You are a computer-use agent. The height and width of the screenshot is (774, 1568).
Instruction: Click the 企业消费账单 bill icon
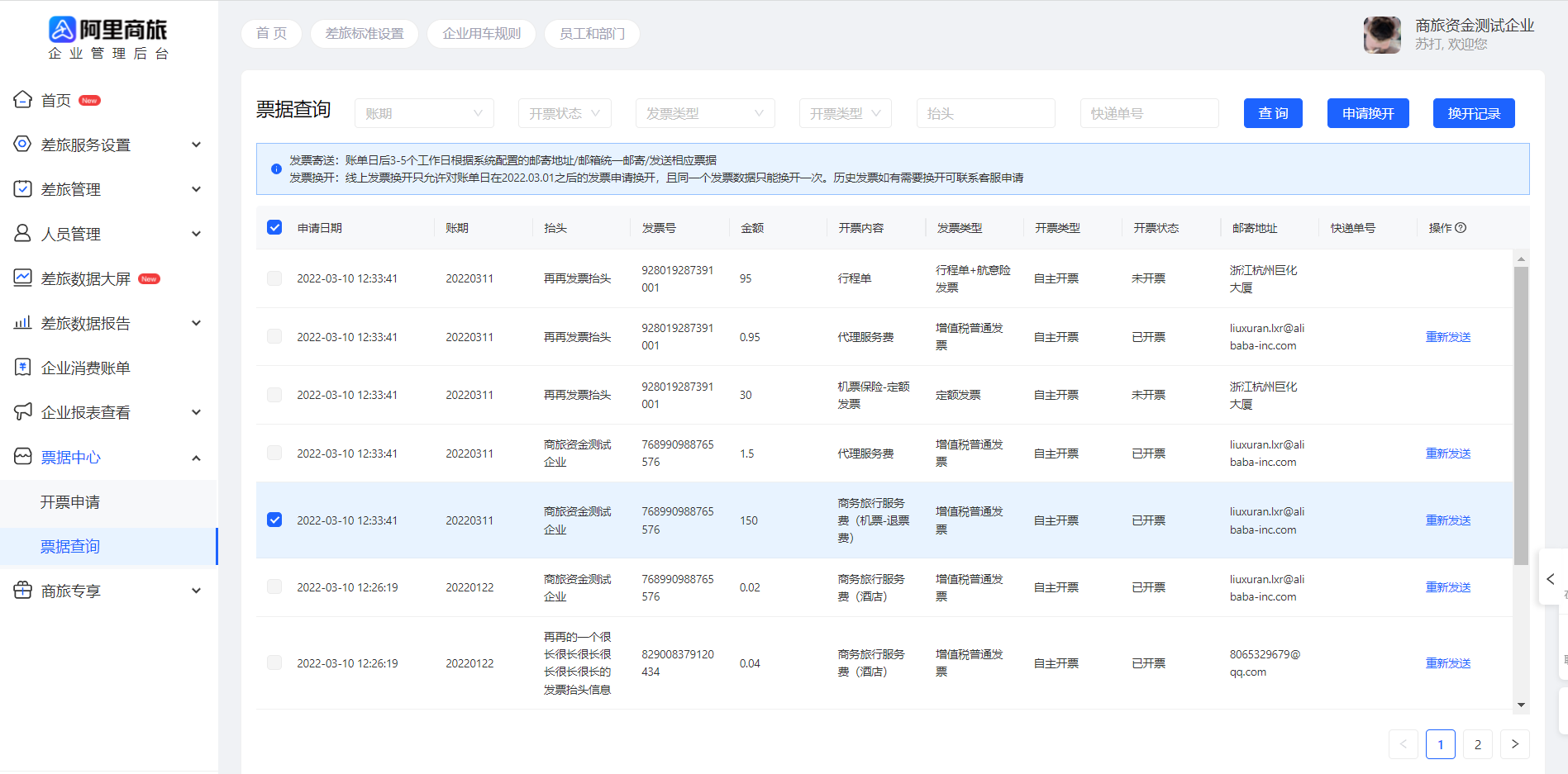(x=23, y=368)
